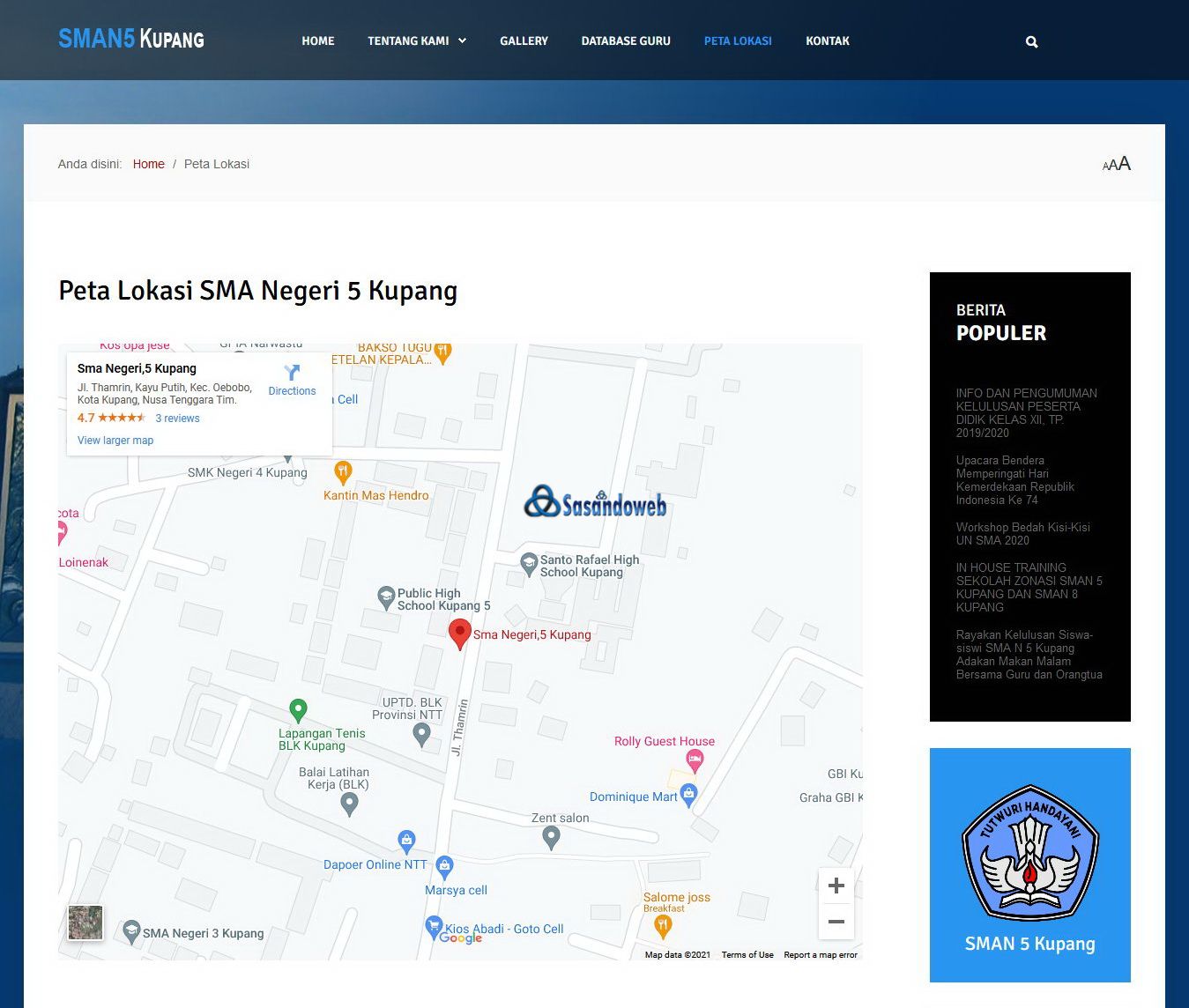Zoom out the map with minus button
The image size is (1189, 1008).
pos(836,922)
